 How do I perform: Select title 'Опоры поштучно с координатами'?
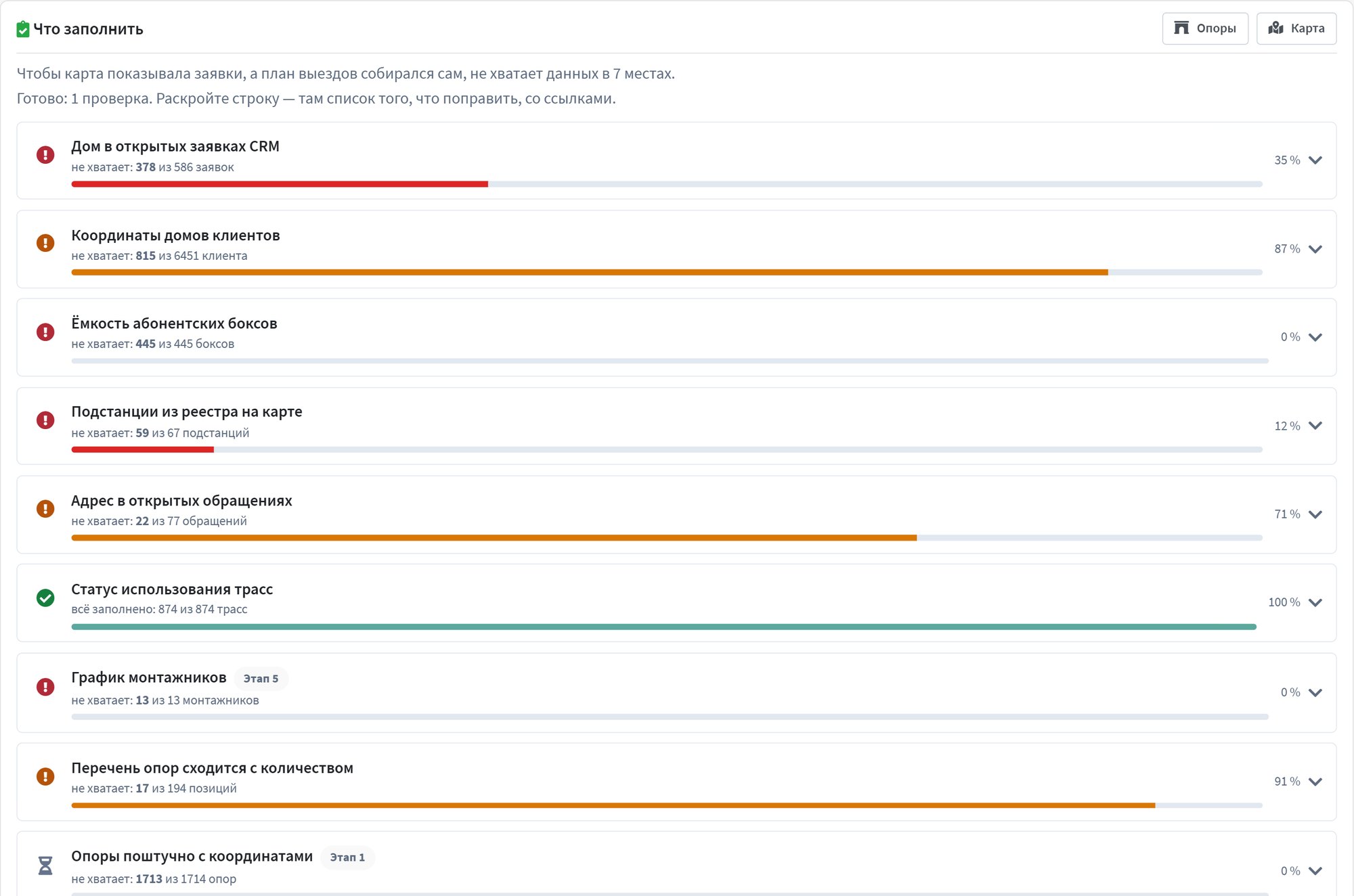(x=192, y=857)
